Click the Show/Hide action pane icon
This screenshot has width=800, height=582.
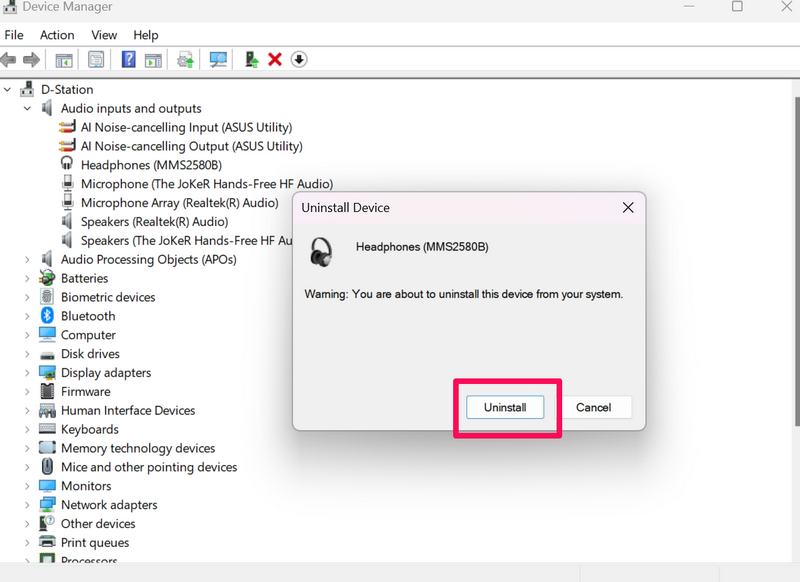pyautogui.click(x=153, y=60)
